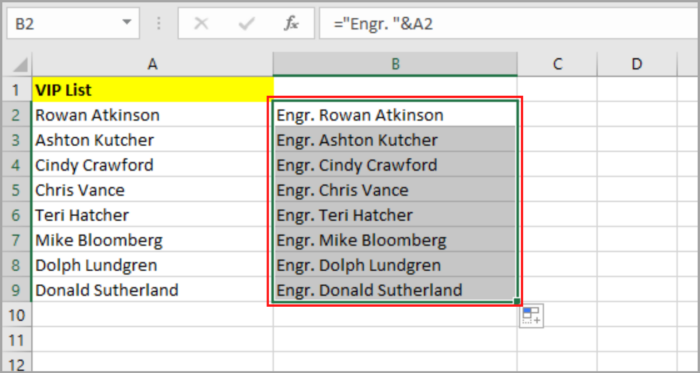Click the Insert Function fx icon
This screenshot has height=373, width=700.
tap(291, 24)
